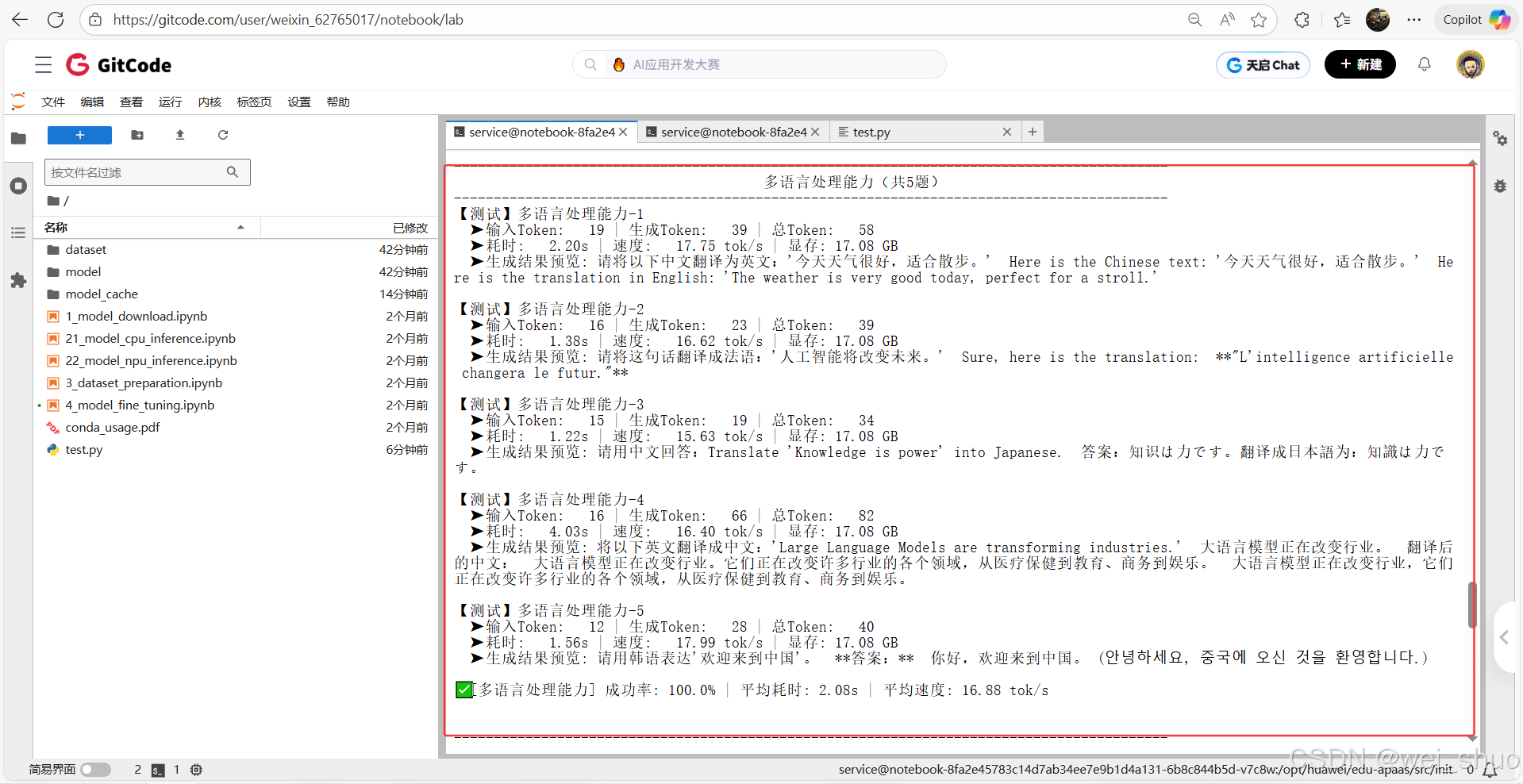Open 22_model_npu_inference.ipynb
Screen dimensions: 1523x784
[234, 360]
